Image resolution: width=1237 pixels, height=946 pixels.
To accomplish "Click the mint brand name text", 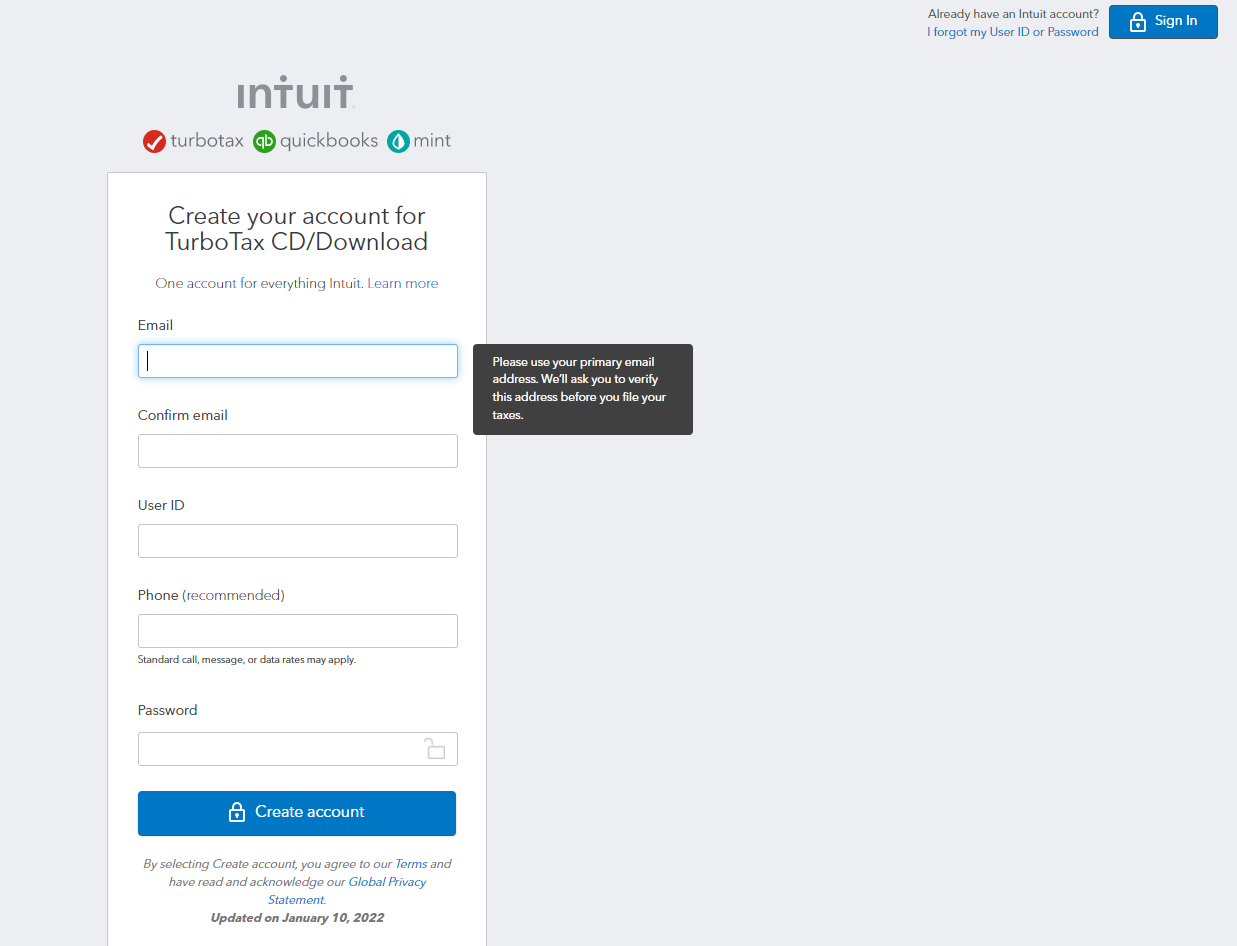I will point(432,141).
